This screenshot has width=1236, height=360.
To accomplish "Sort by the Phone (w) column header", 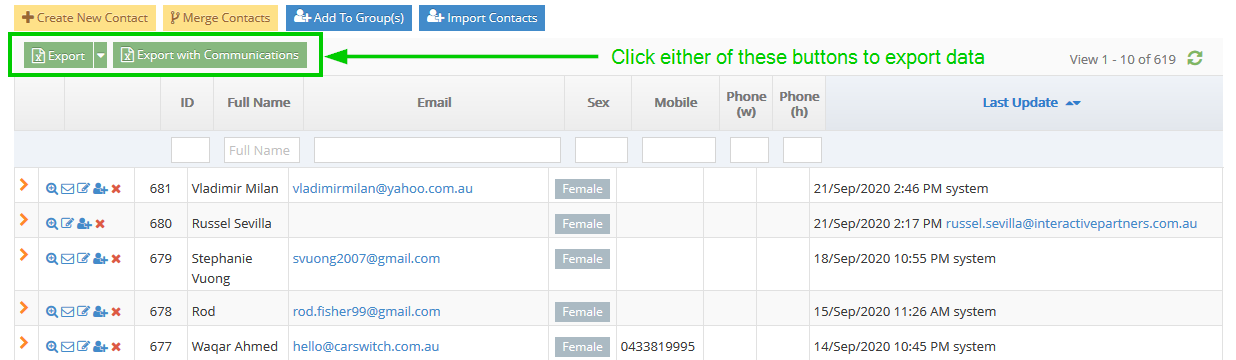I will [x=746, y=103].
